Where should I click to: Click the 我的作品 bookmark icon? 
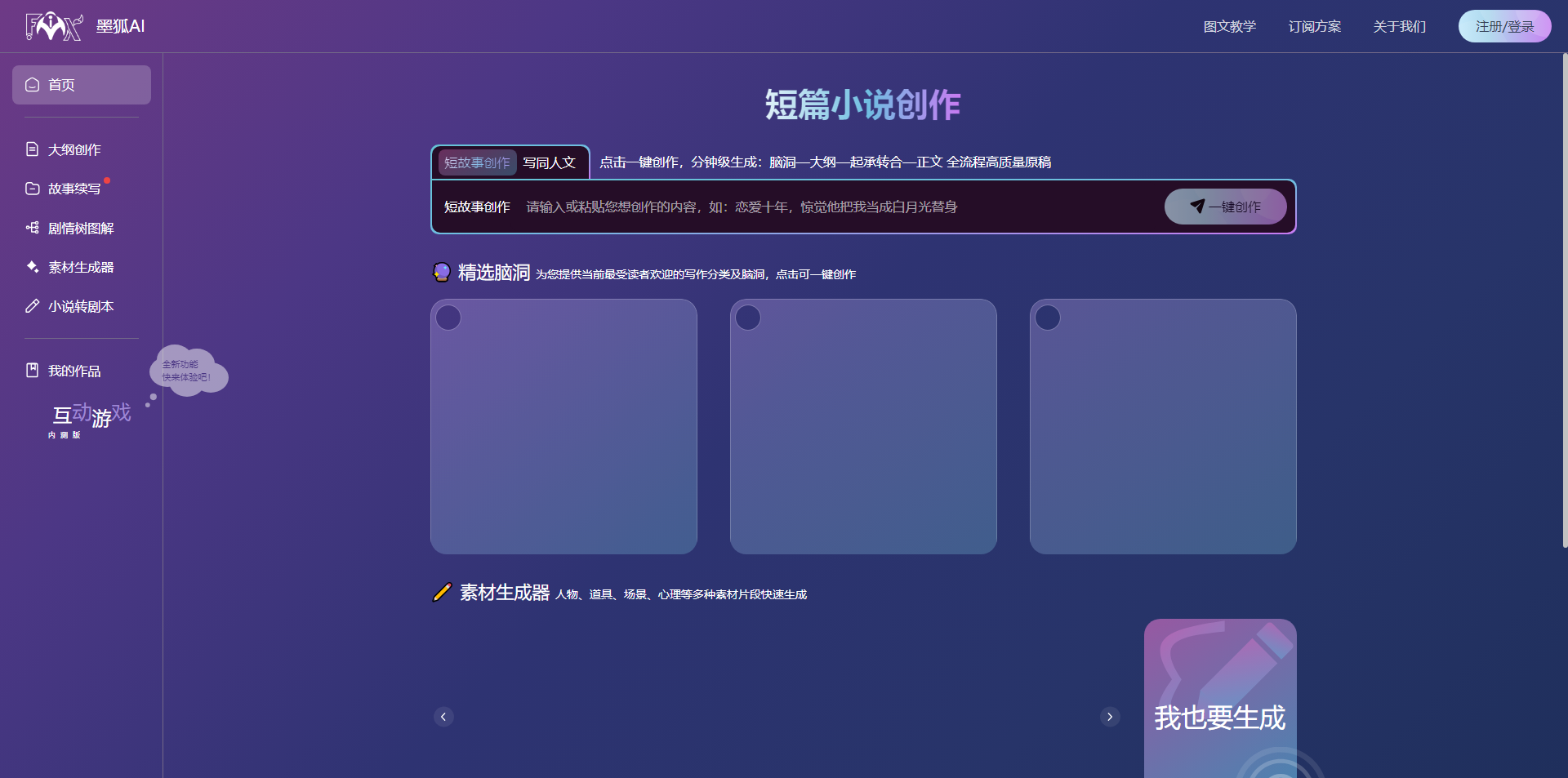(33, 371)
